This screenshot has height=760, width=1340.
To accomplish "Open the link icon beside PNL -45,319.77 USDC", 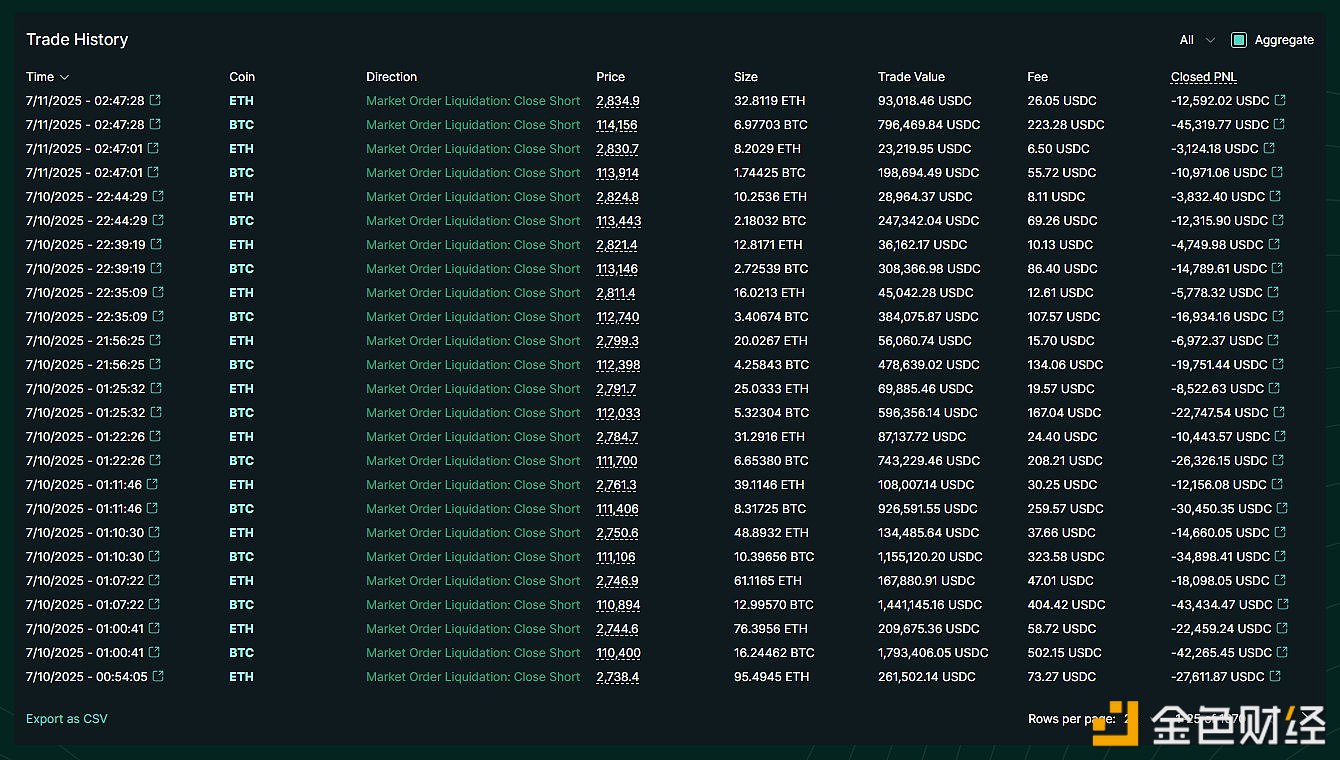I will pos(1280,125).
